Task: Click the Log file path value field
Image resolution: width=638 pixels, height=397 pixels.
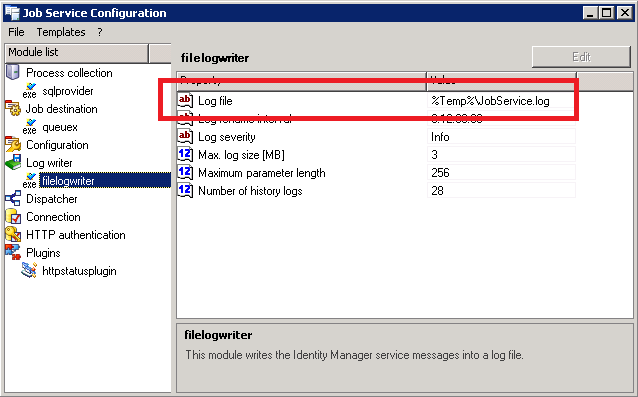Action: pyautogui.click(x=501, y=100)
